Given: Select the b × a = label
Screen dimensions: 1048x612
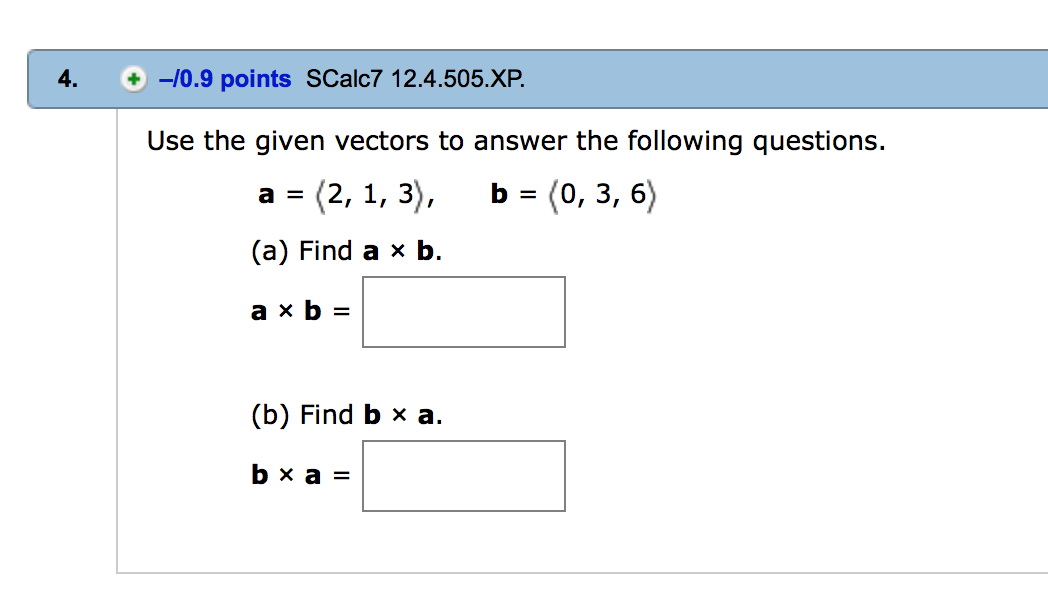Looking at the screenshot, I should 298,475.
